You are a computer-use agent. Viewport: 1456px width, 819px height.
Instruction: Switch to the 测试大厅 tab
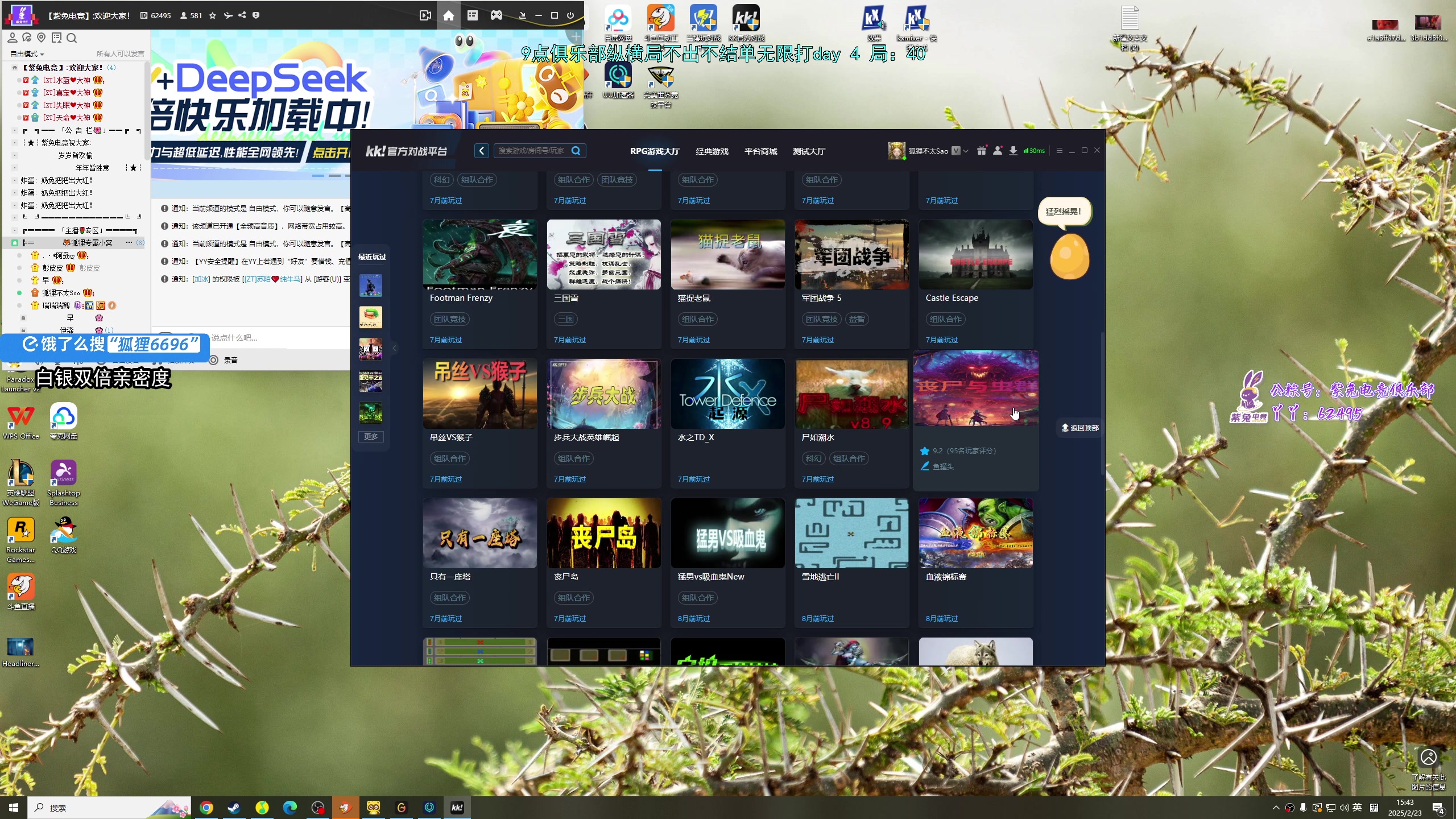(x=809, y=151)
